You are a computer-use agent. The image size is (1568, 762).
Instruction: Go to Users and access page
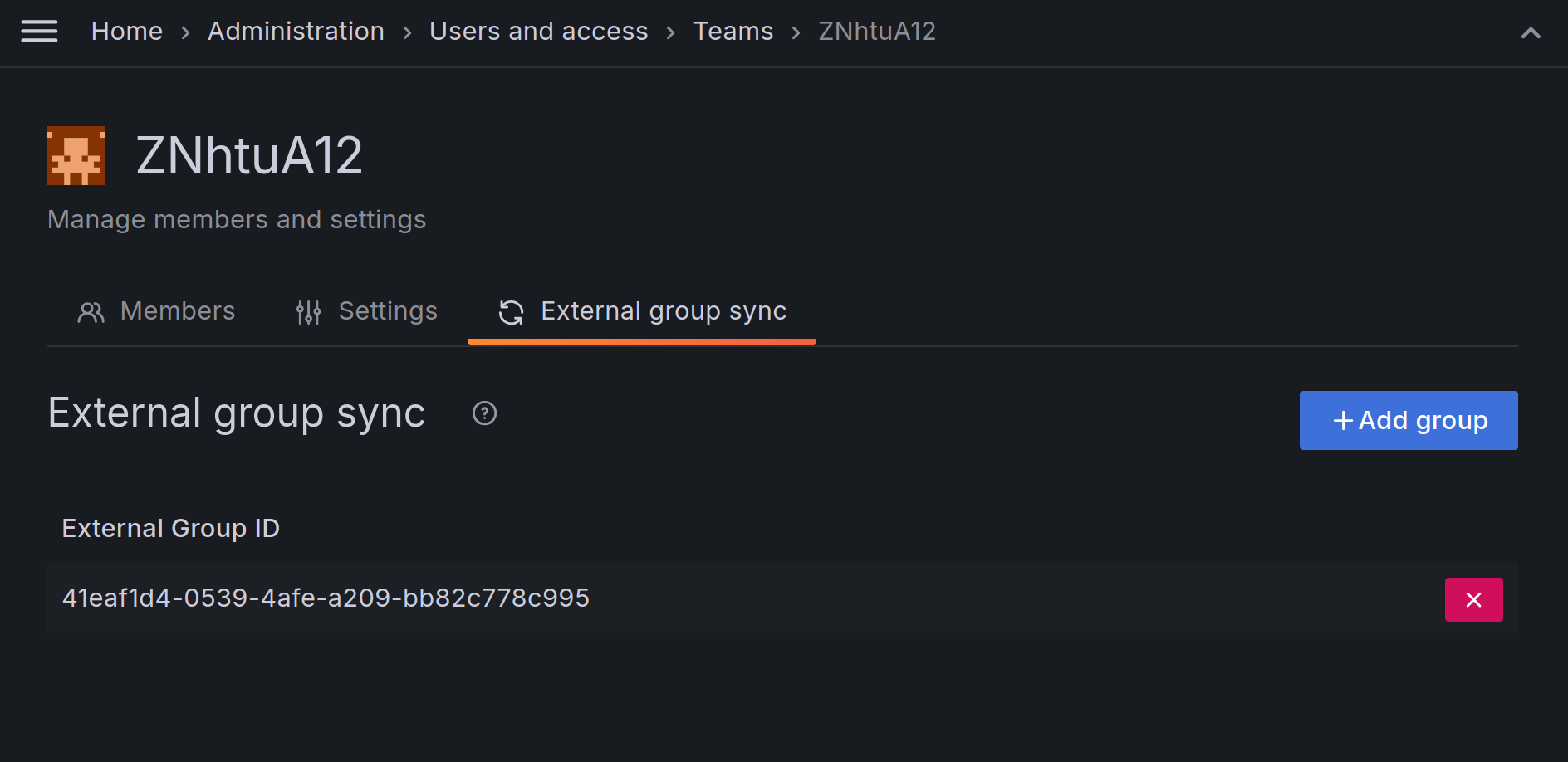pyautogui.click(x=538, y=31)
